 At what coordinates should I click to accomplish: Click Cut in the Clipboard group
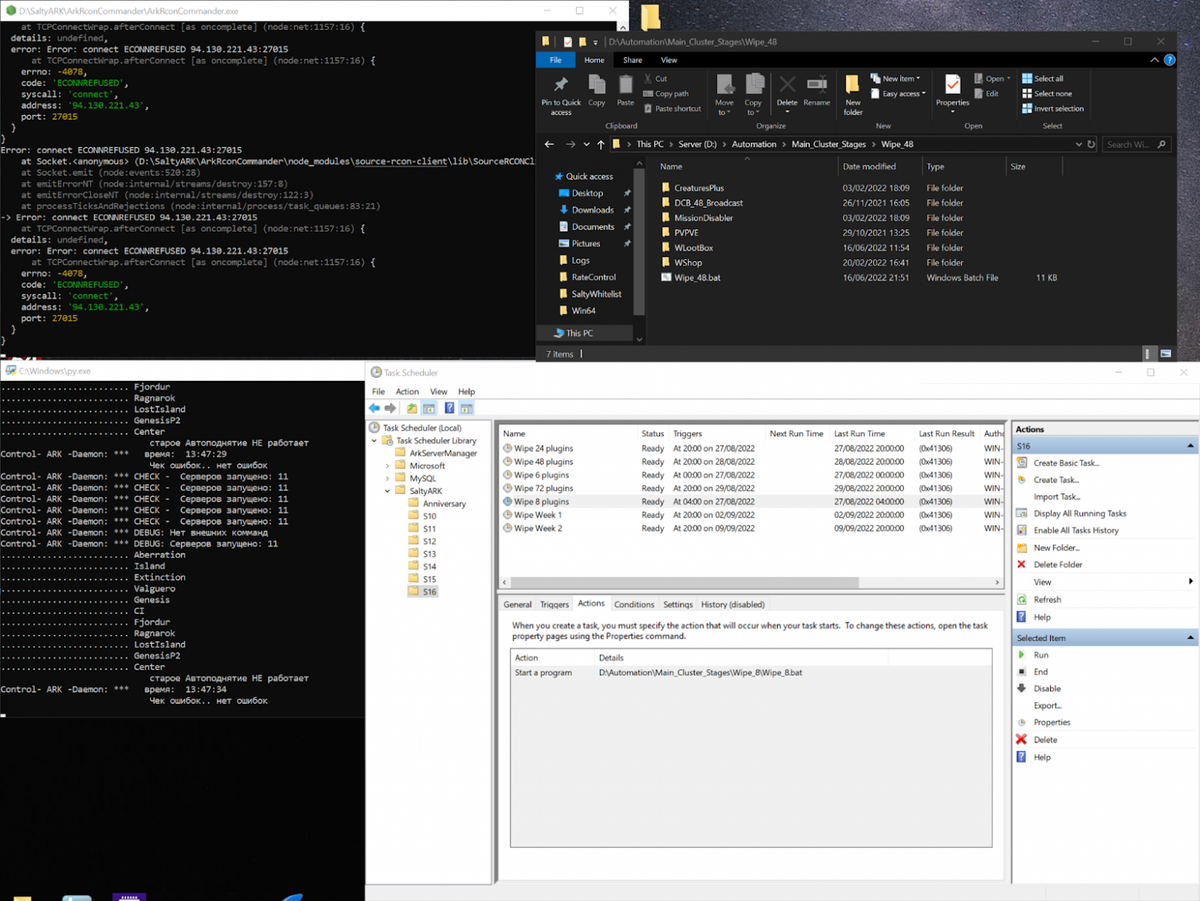click(654, 79)
